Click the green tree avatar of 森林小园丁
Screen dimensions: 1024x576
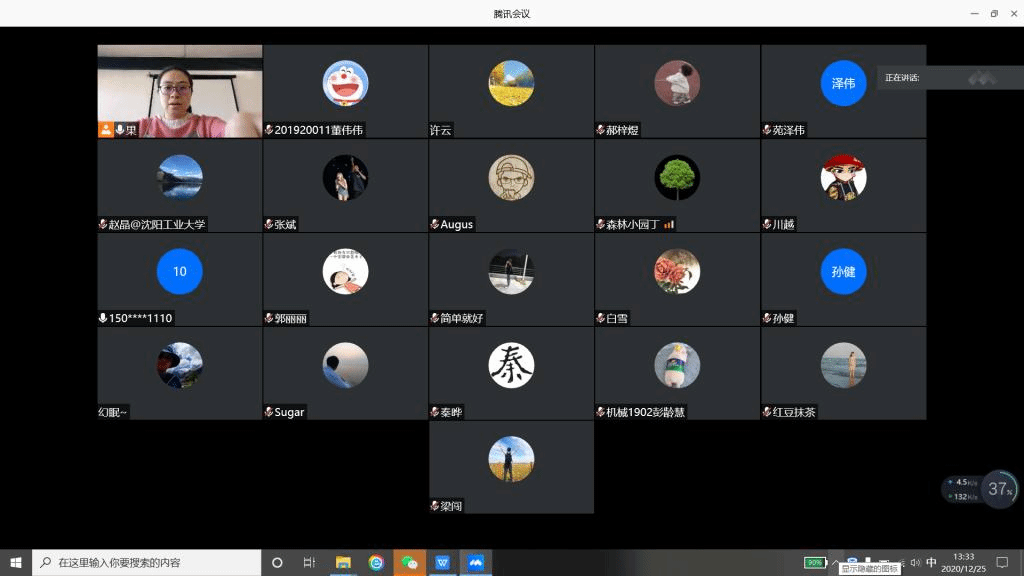pyautogui.click(x=677, y=178)
